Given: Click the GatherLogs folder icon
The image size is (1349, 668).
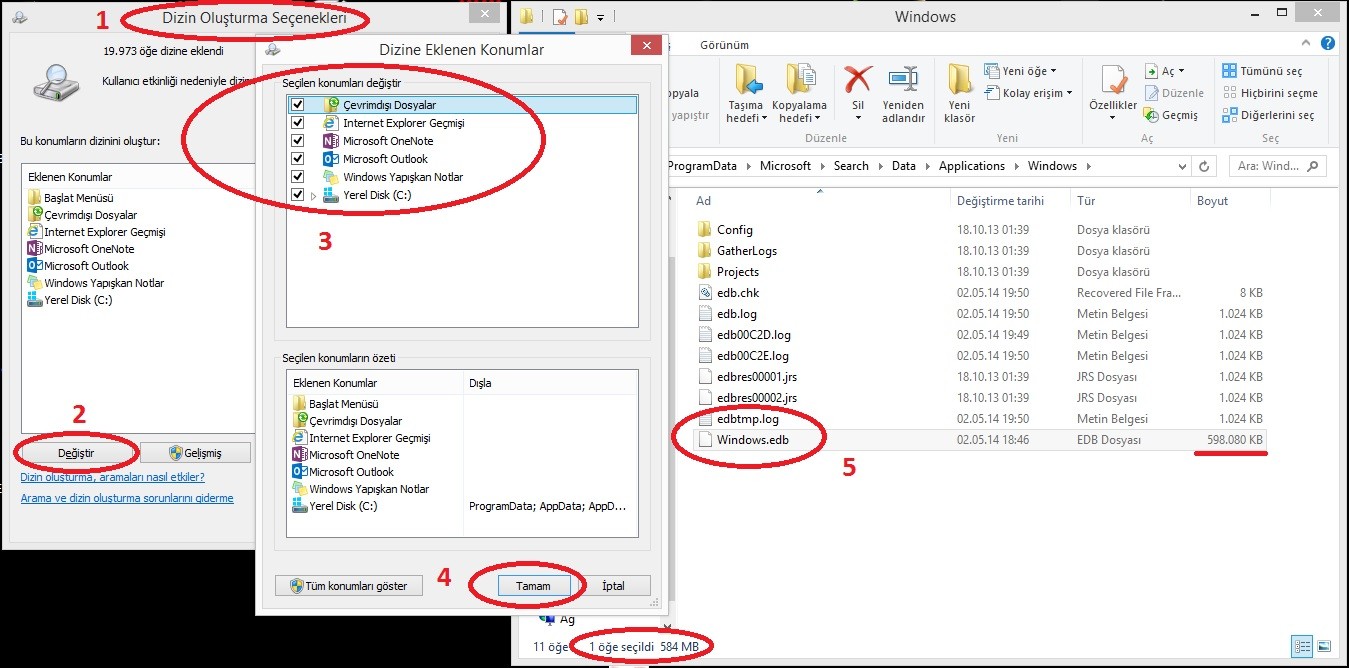Looking at the screenshot, I should 704,251.
